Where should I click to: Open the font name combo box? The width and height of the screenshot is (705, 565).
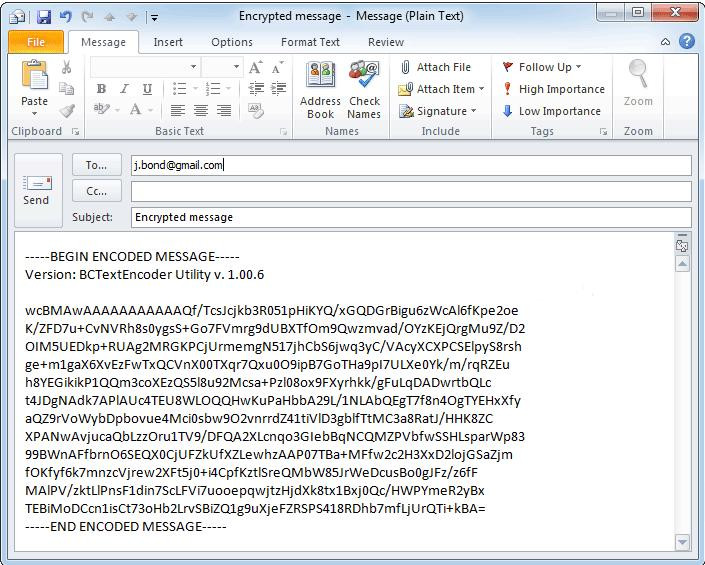pos(145,67)
